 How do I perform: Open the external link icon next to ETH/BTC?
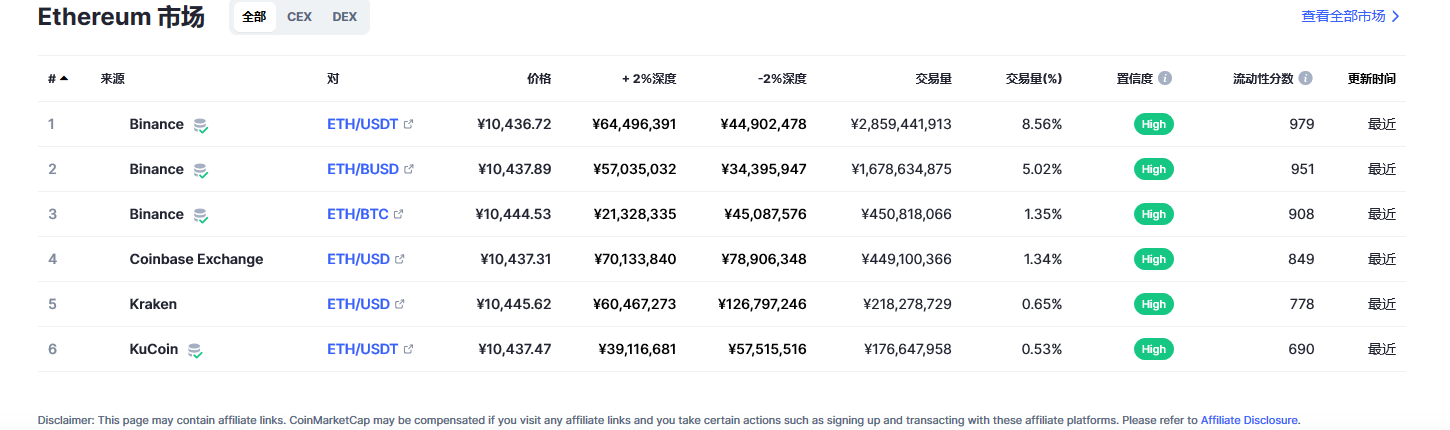399,214
